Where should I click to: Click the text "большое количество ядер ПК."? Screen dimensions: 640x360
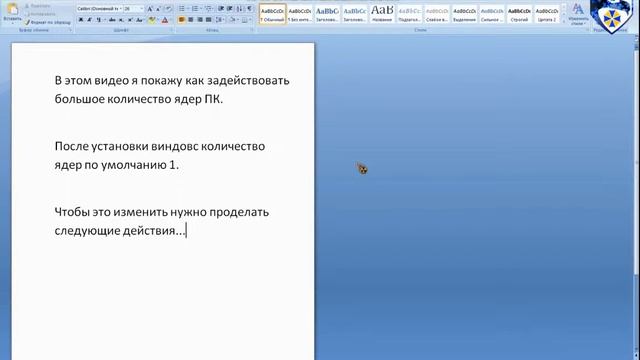click(139, 99)
